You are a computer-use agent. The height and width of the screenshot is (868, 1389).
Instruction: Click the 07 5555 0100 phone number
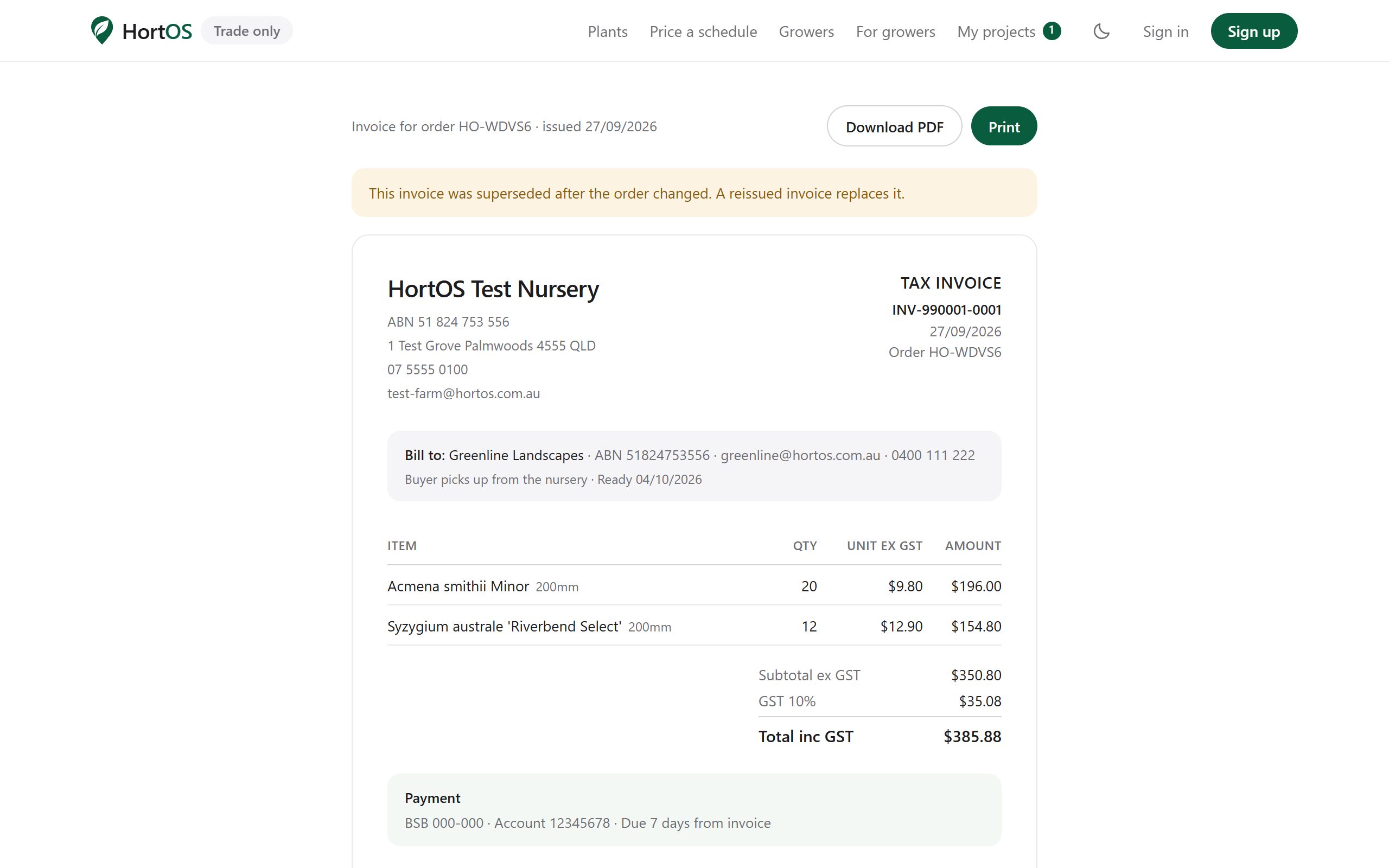427,369
